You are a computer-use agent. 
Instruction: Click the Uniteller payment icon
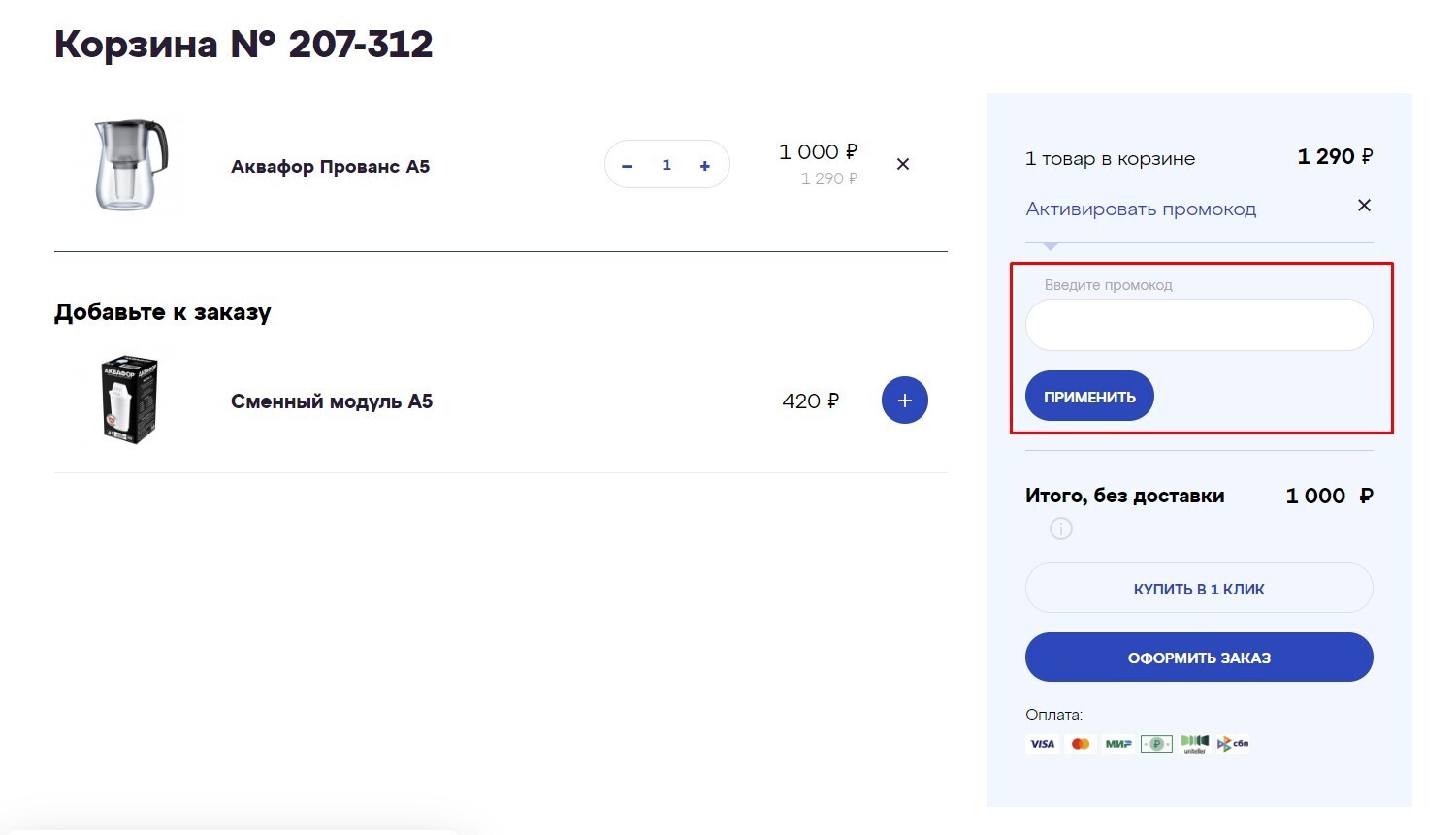pos(1195,744)
